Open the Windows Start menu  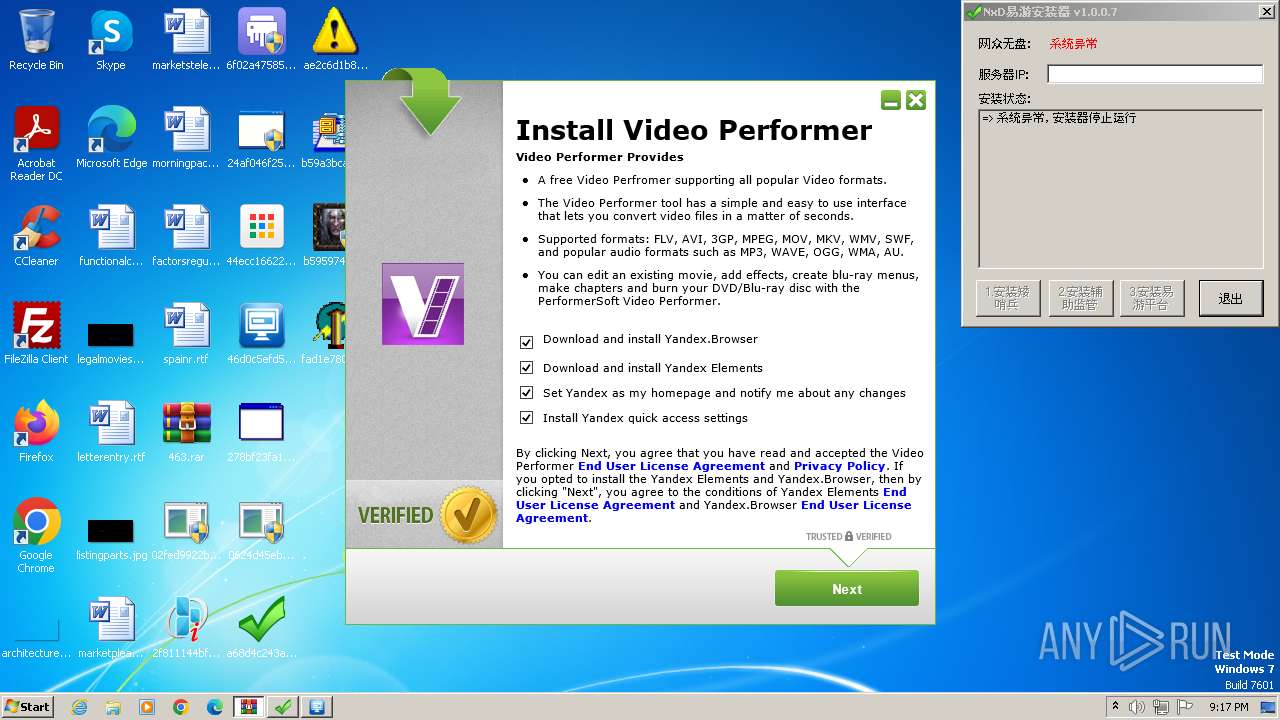[27, 706]
